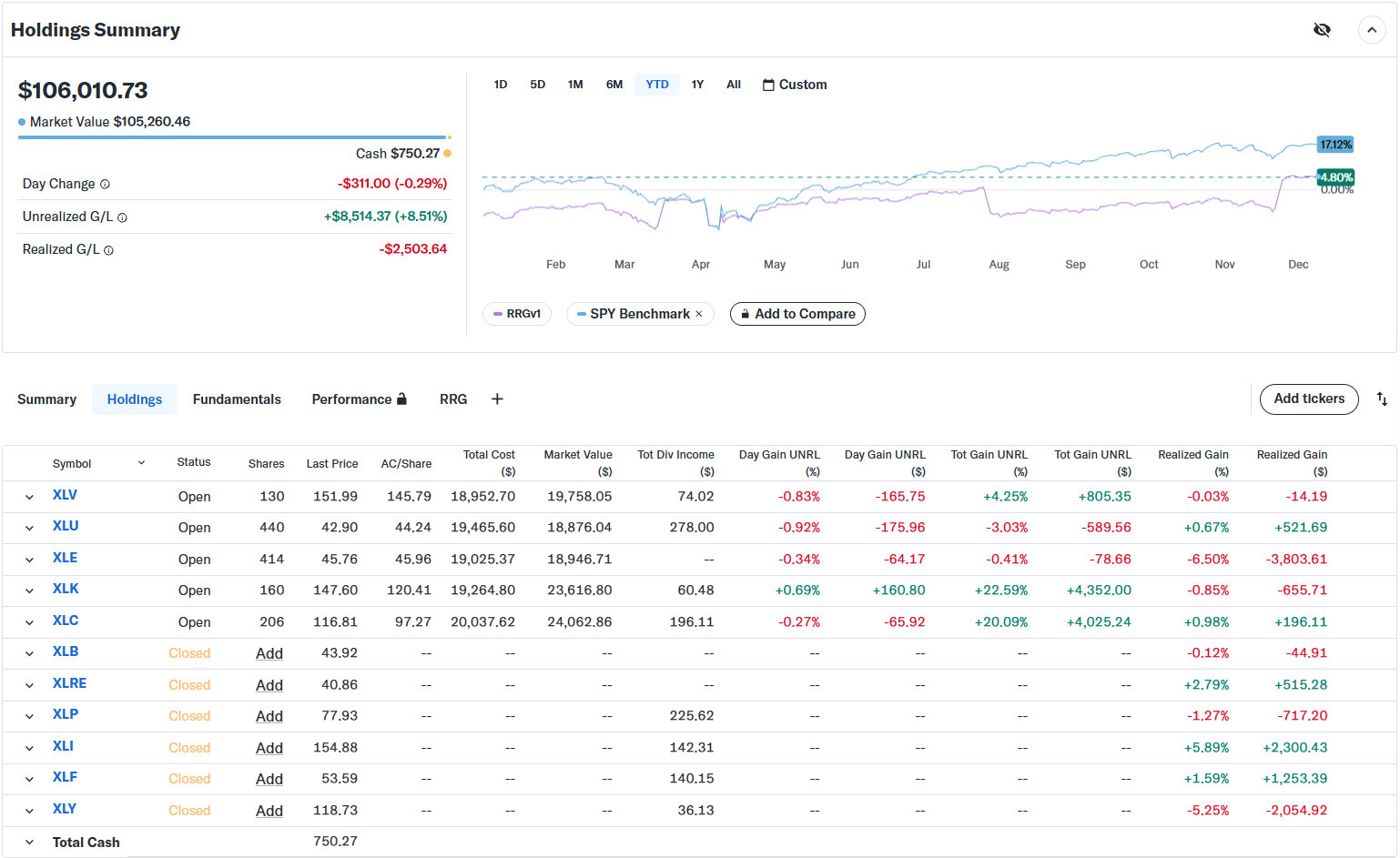Screen dimensions: 1400x858
Task: Remove SPY Benchmark from comparison
Action: pos(699,314)
